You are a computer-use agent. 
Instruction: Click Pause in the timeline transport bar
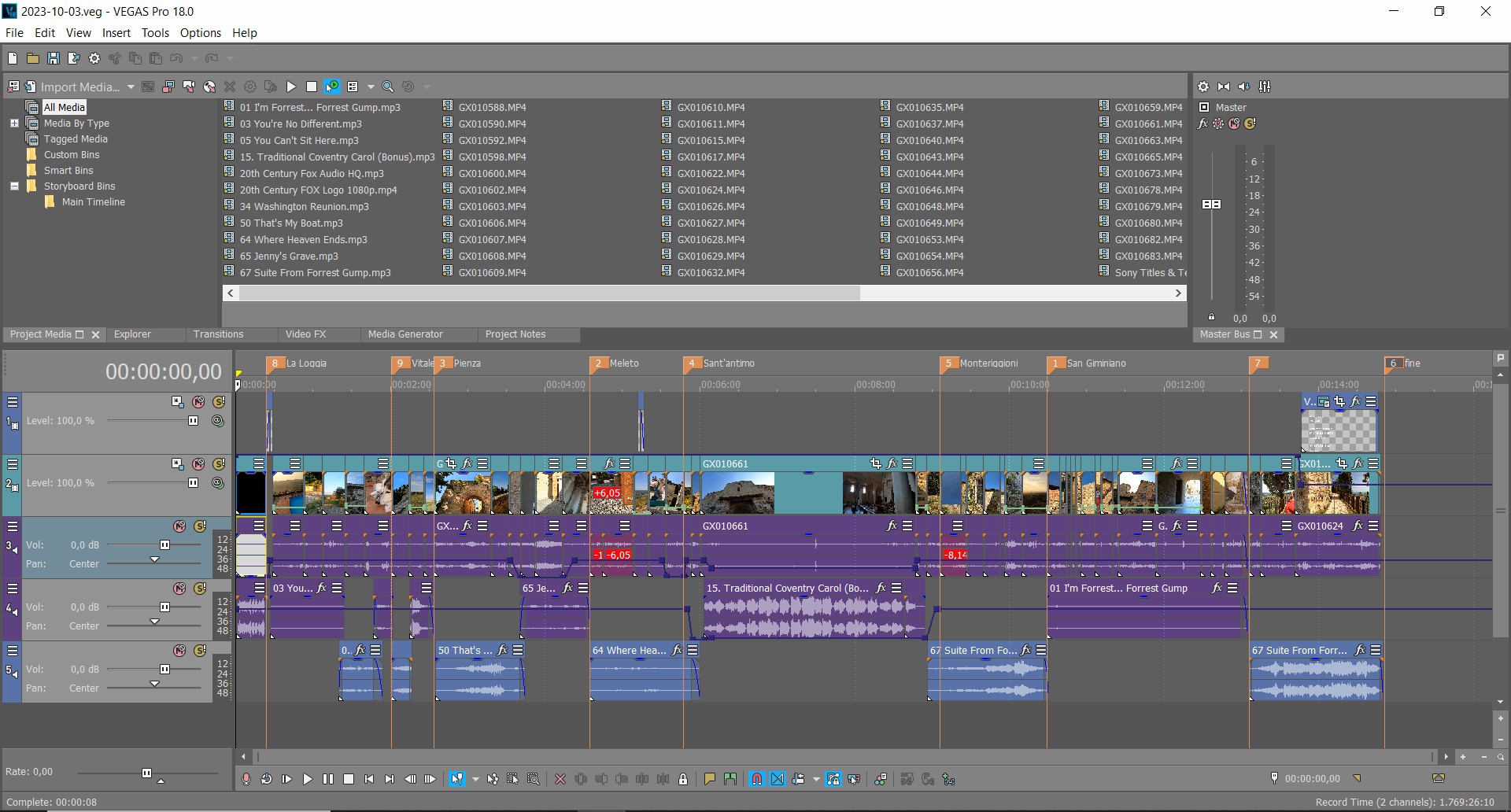(328, 779)
